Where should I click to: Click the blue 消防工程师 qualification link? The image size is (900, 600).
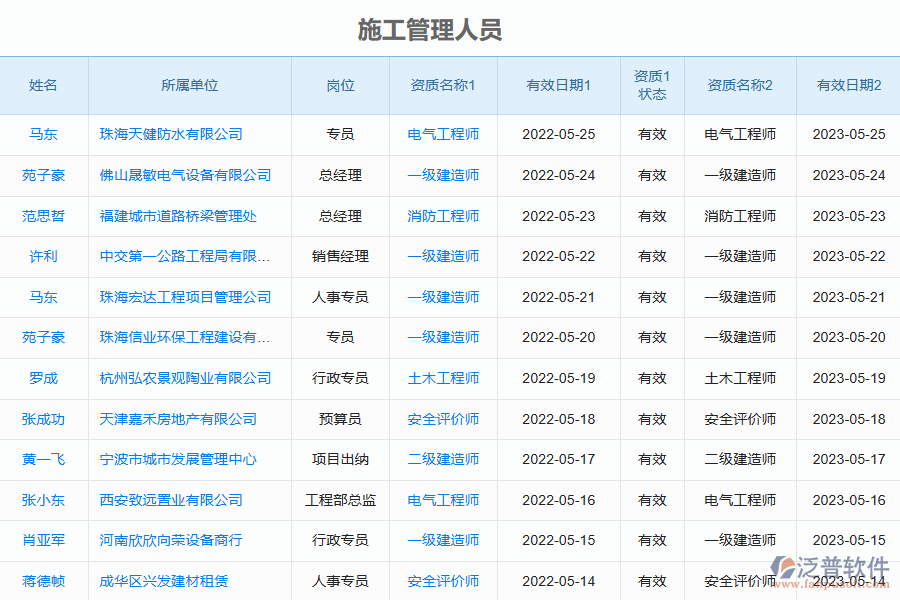(x=443, y=216)
